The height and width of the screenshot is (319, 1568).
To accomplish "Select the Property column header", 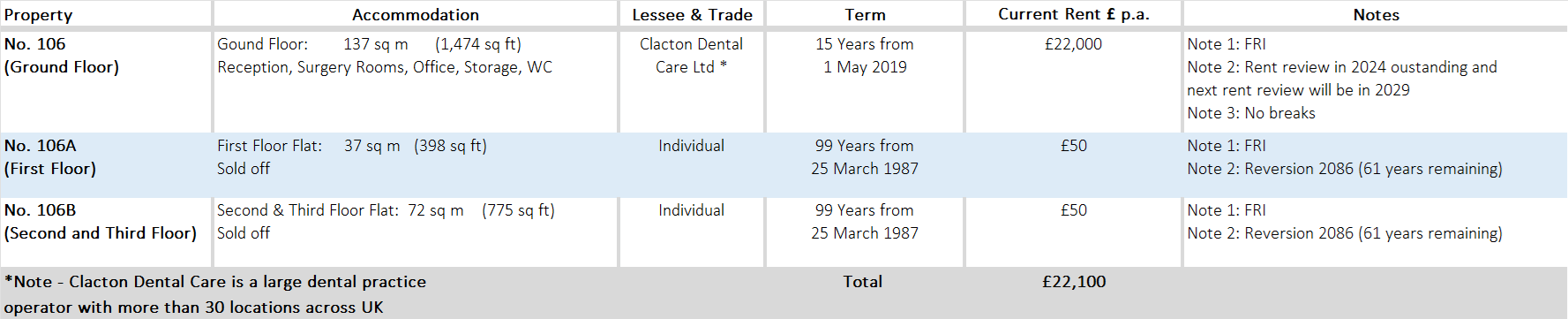I will [39, 14].
